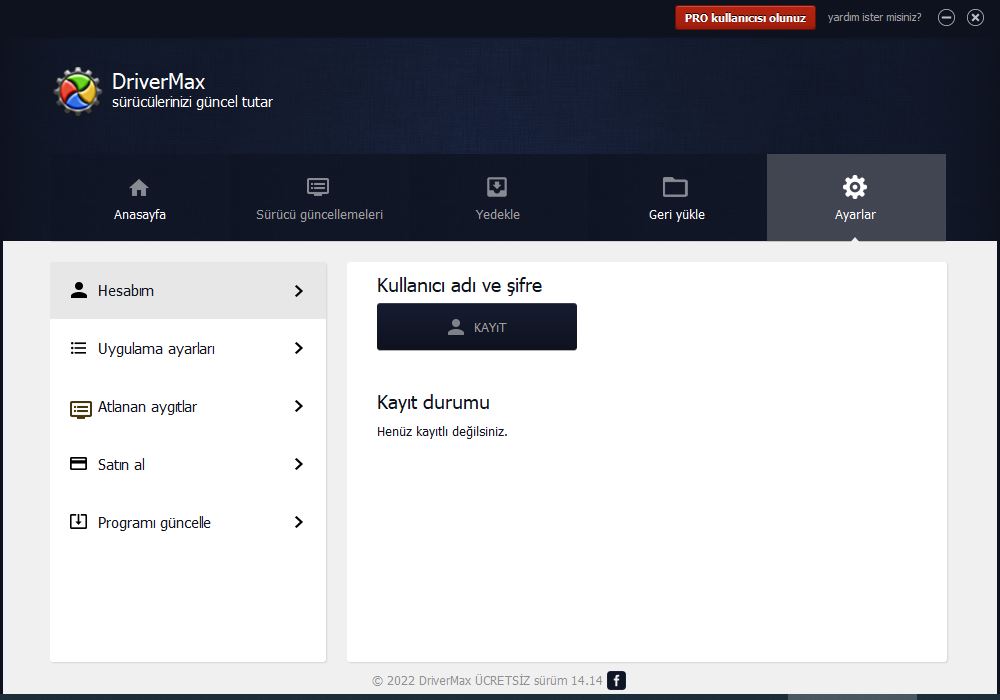
Task: Expand the Atlanan aygıtlar chevron
Action: pos(298,406)
